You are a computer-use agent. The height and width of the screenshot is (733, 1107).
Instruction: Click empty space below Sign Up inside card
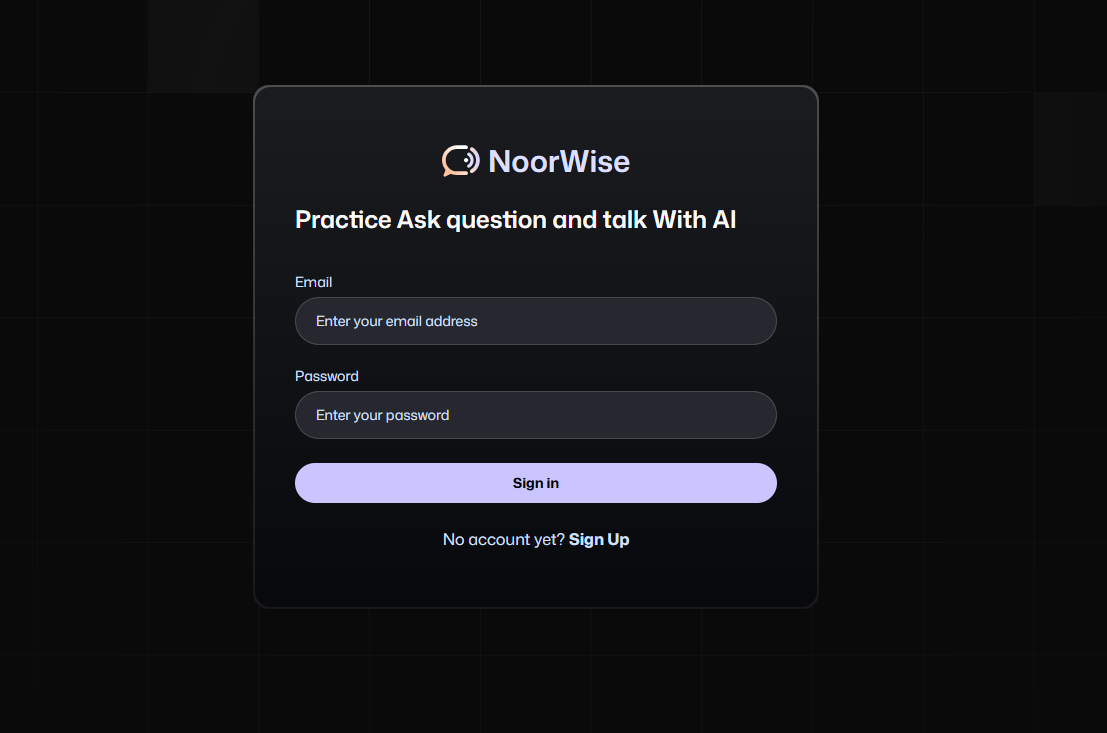[x=536, y=579]
